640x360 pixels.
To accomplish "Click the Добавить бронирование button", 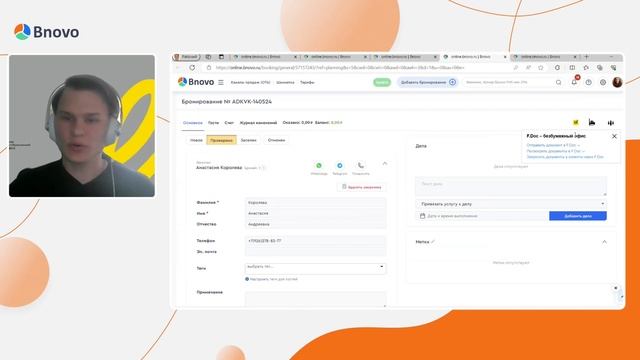I will pos(427,82).
